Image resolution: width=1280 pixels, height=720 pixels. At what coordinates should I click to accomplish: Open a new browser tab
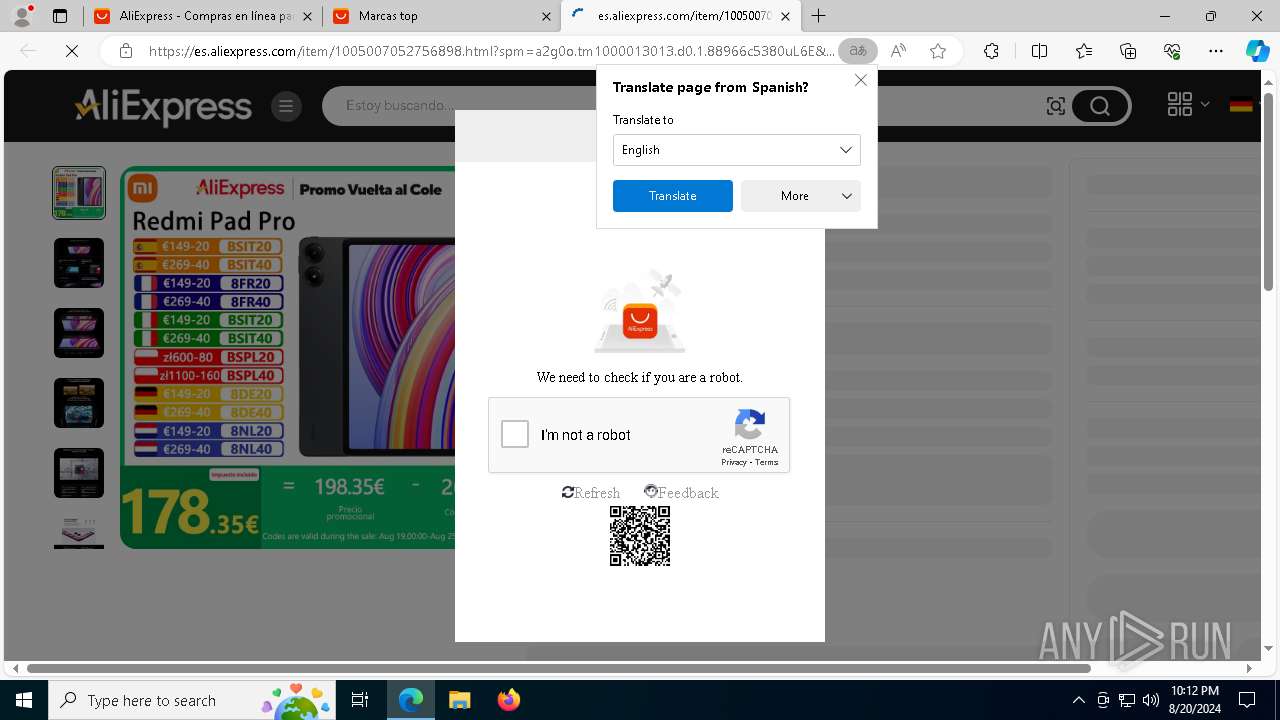point(819,16)
